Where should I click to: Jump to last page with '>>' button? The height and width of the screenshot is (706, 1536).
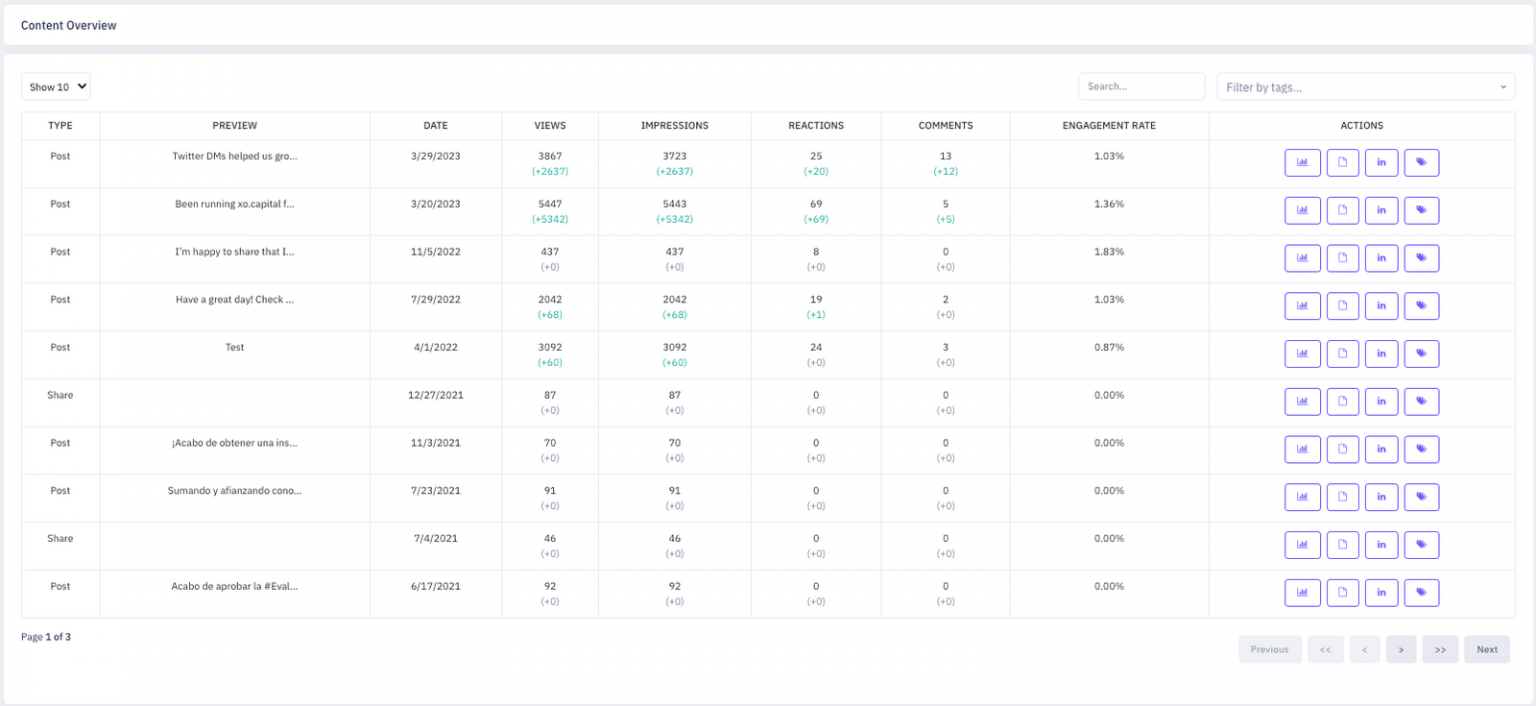pyautogui.click(x=1440, y=650)
